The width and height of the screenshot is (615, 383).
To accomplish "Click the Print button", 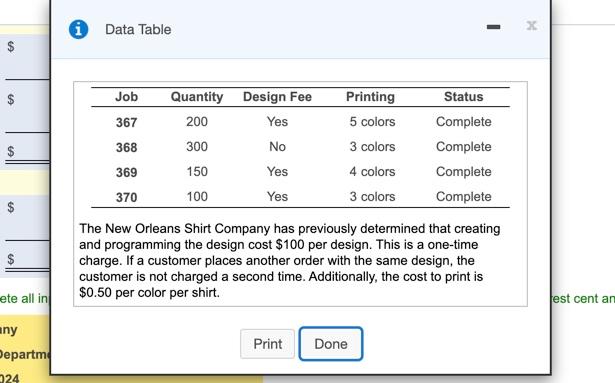I will tap(267, 344).
